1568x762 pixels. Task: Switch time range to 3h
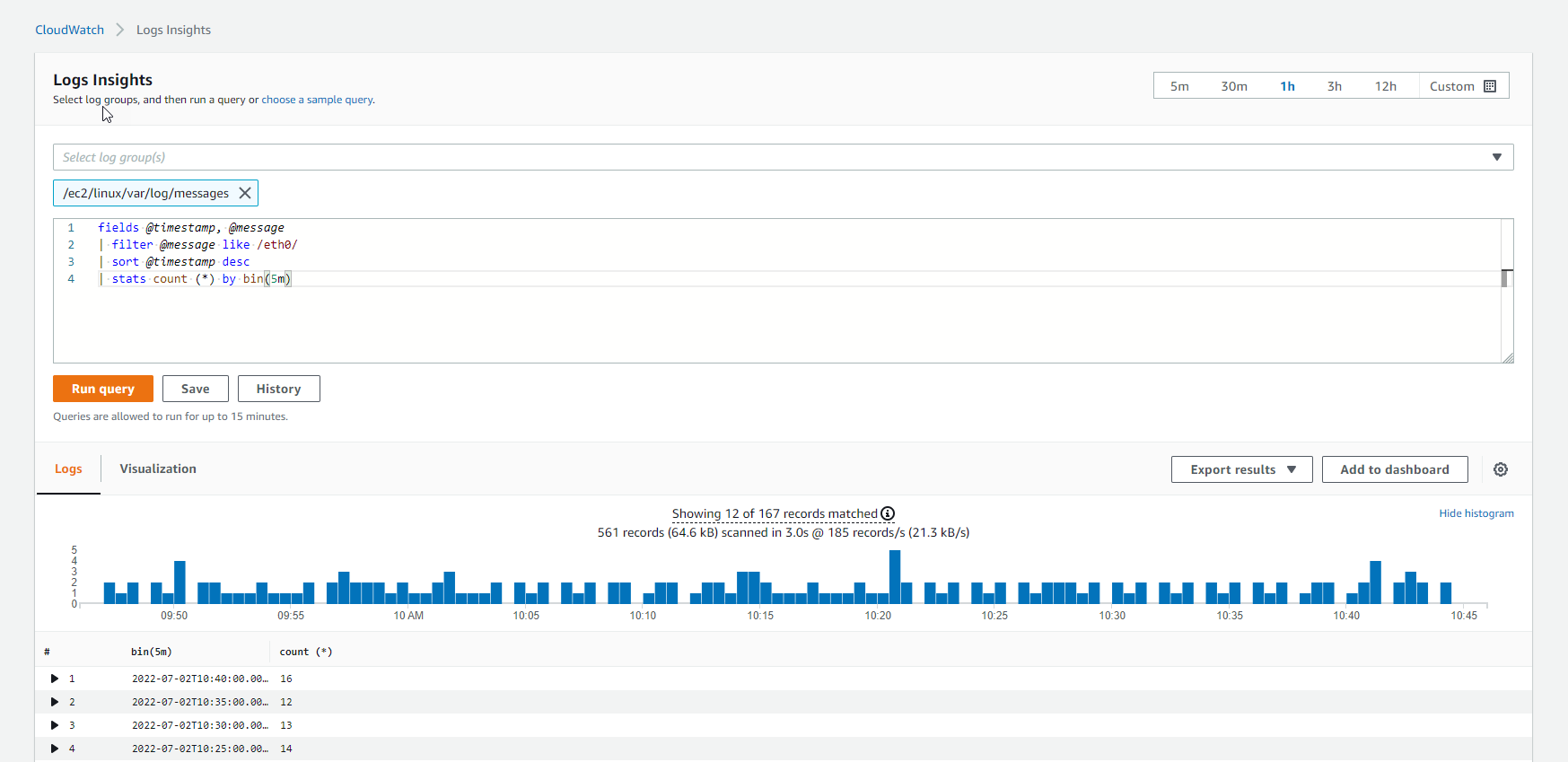point(1334,86)
